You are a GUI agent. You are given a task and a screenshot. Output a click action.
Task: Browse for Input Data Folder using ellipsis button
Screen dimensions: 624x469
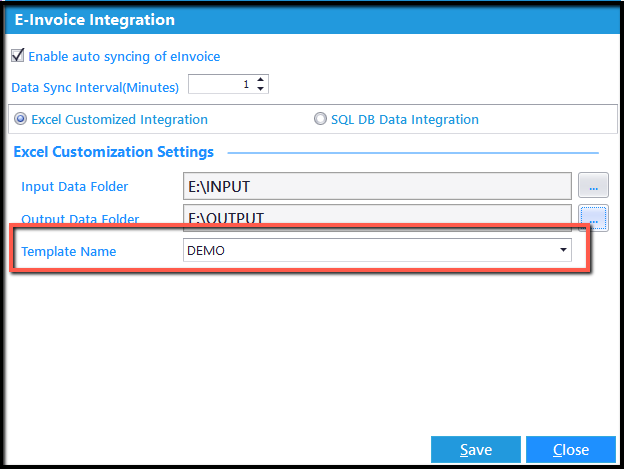tap(593, 185)
